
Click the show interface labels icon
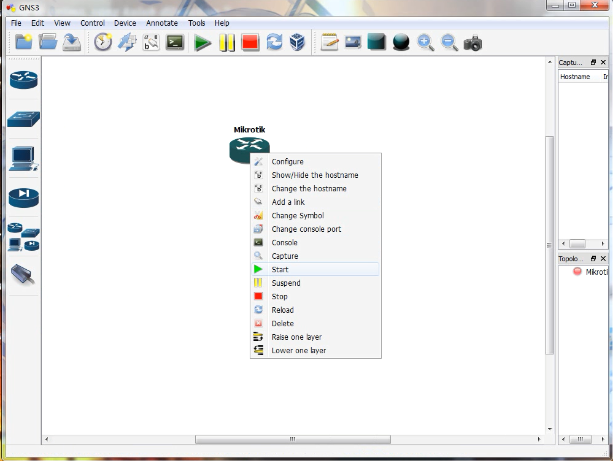click(127, 42)
